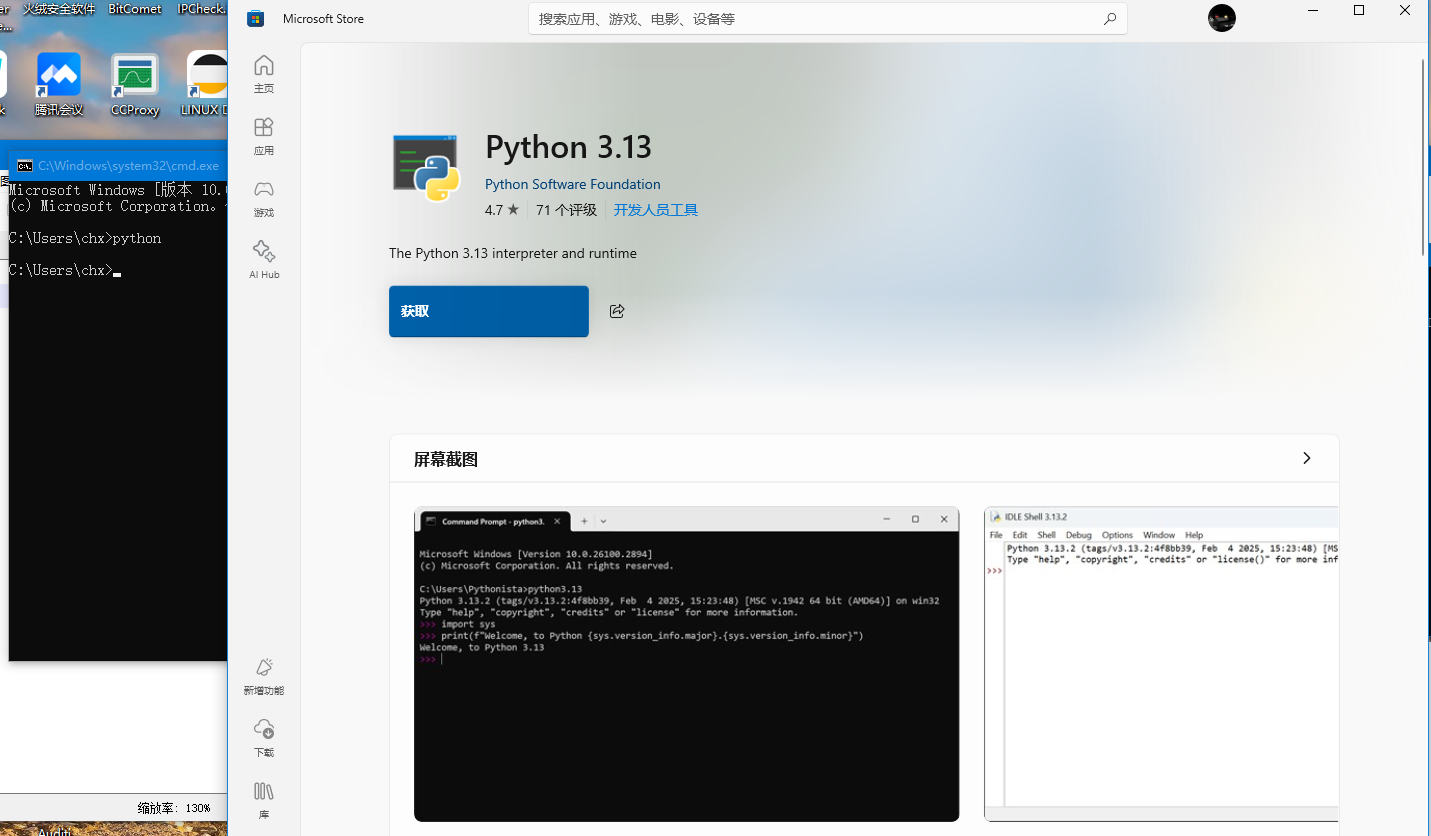This screenshot has width=1431, height=836.
Task: Open the Gaming (游戏) section in sidebar
Action: [x=264, y=199]
